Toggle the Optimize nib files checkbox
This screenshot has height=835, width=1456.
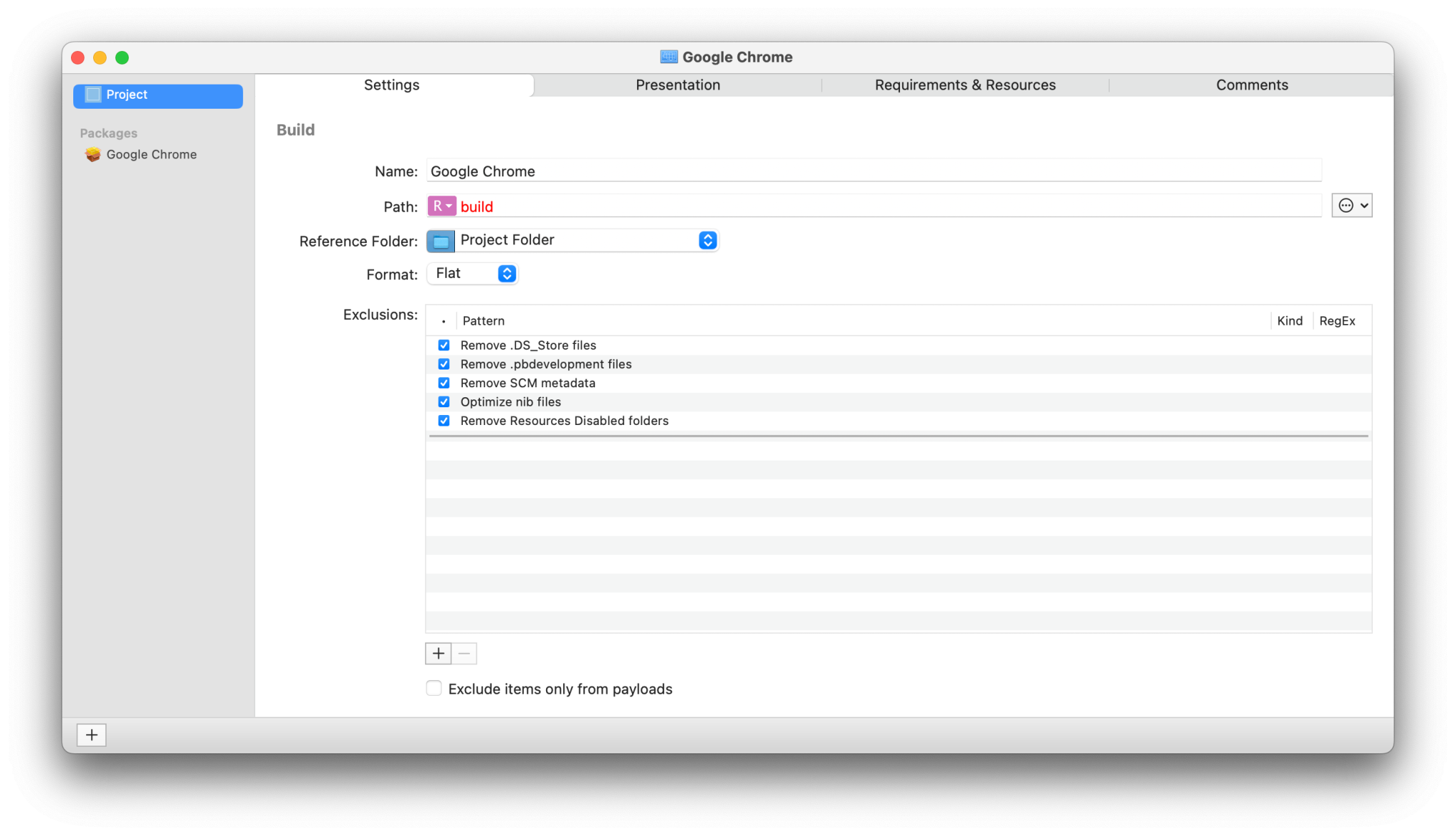444,402
